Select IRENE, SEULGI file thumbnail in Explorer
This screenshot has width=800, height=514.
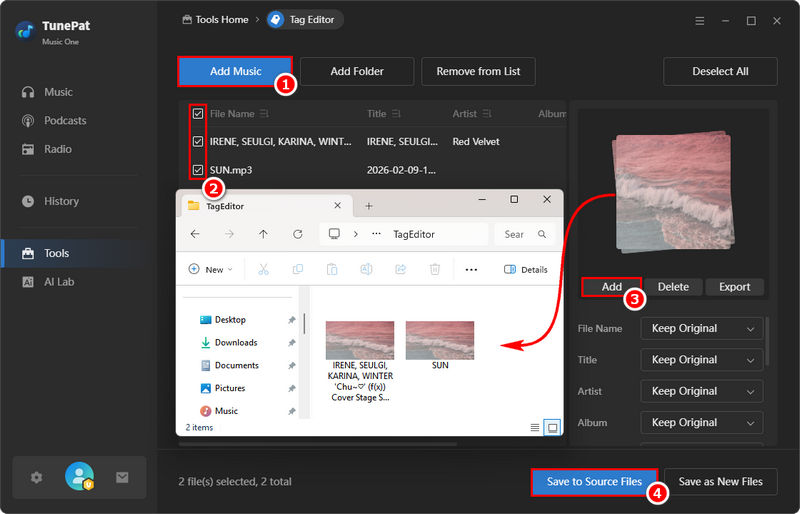360,340
